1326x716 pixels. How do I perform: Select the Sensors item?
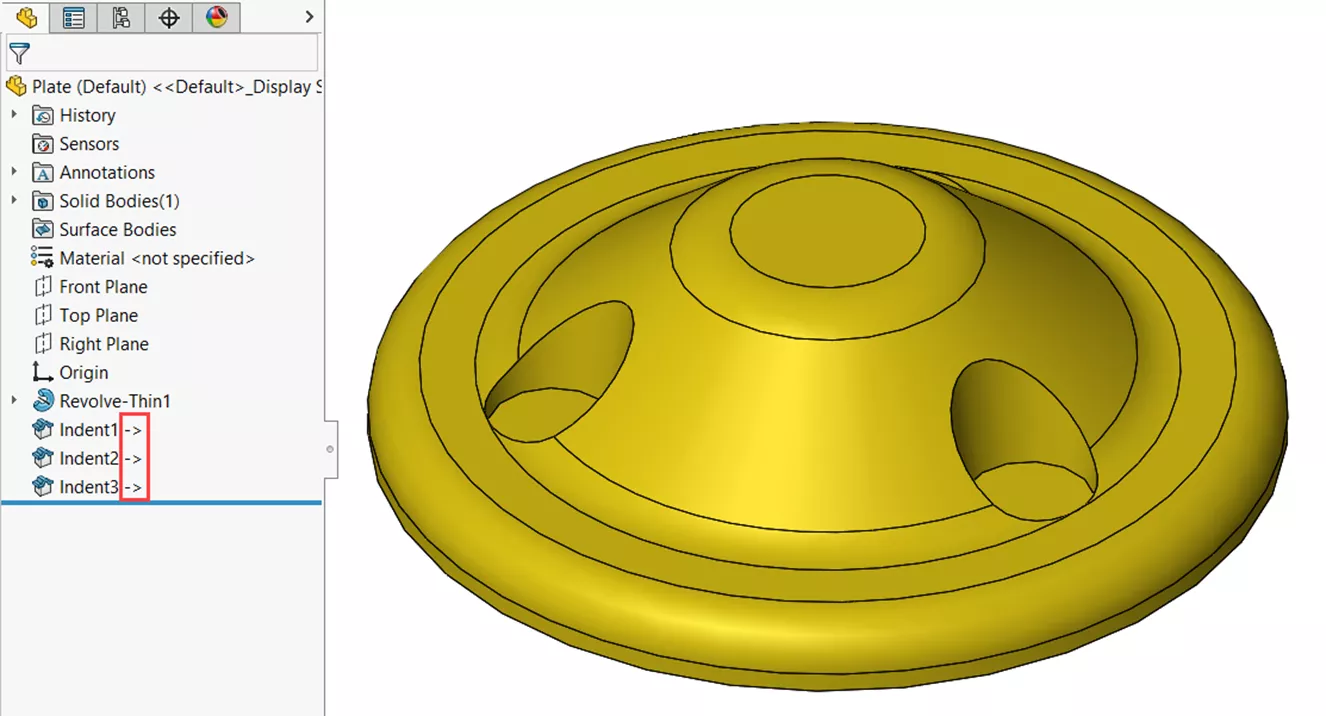coord(89,144)
